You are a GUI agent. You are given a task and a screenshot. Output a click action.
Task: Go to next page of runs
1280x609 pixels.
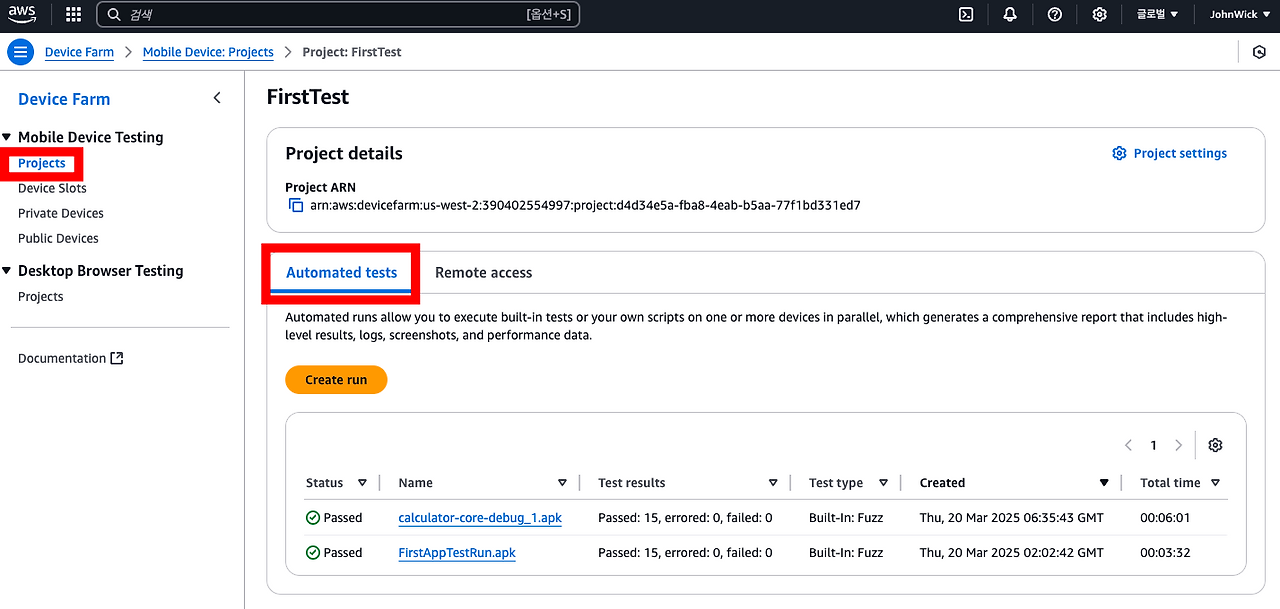click(x=1178, y=445)
